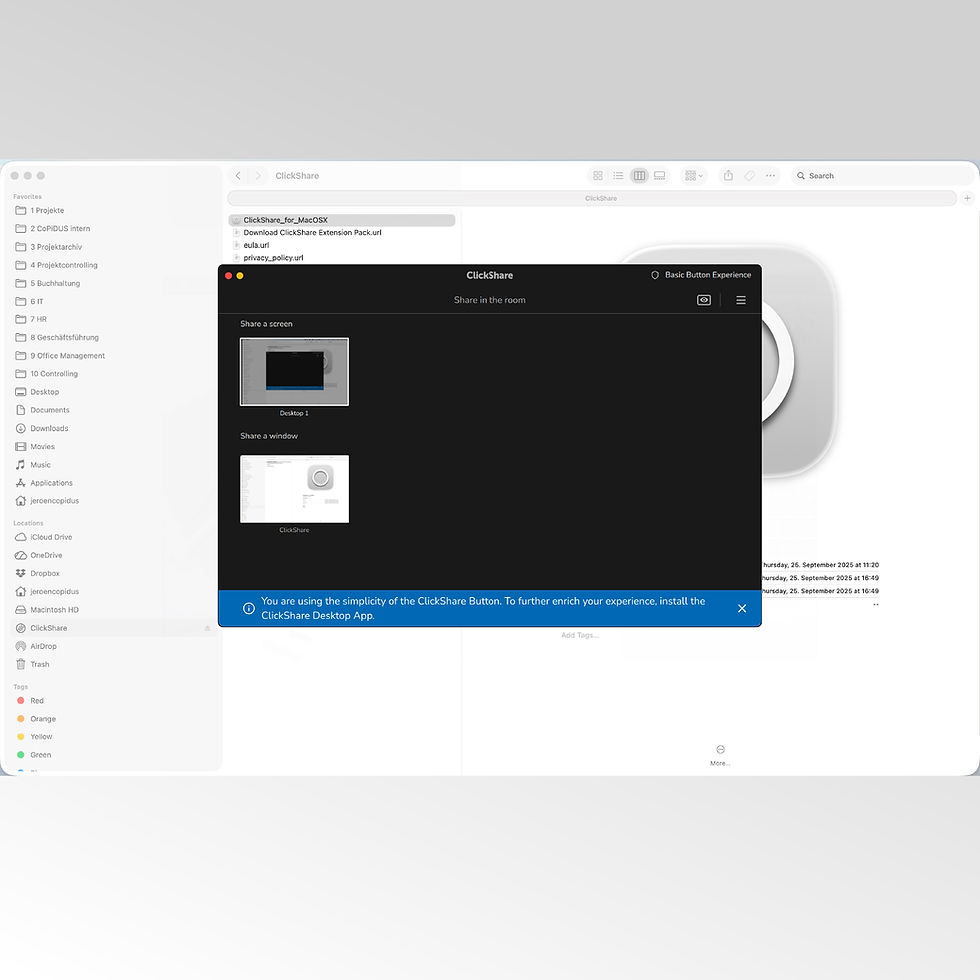Switch Finder to column view
Screen dimensions: 980x980
pyautogui.click(x=639, y=176)
